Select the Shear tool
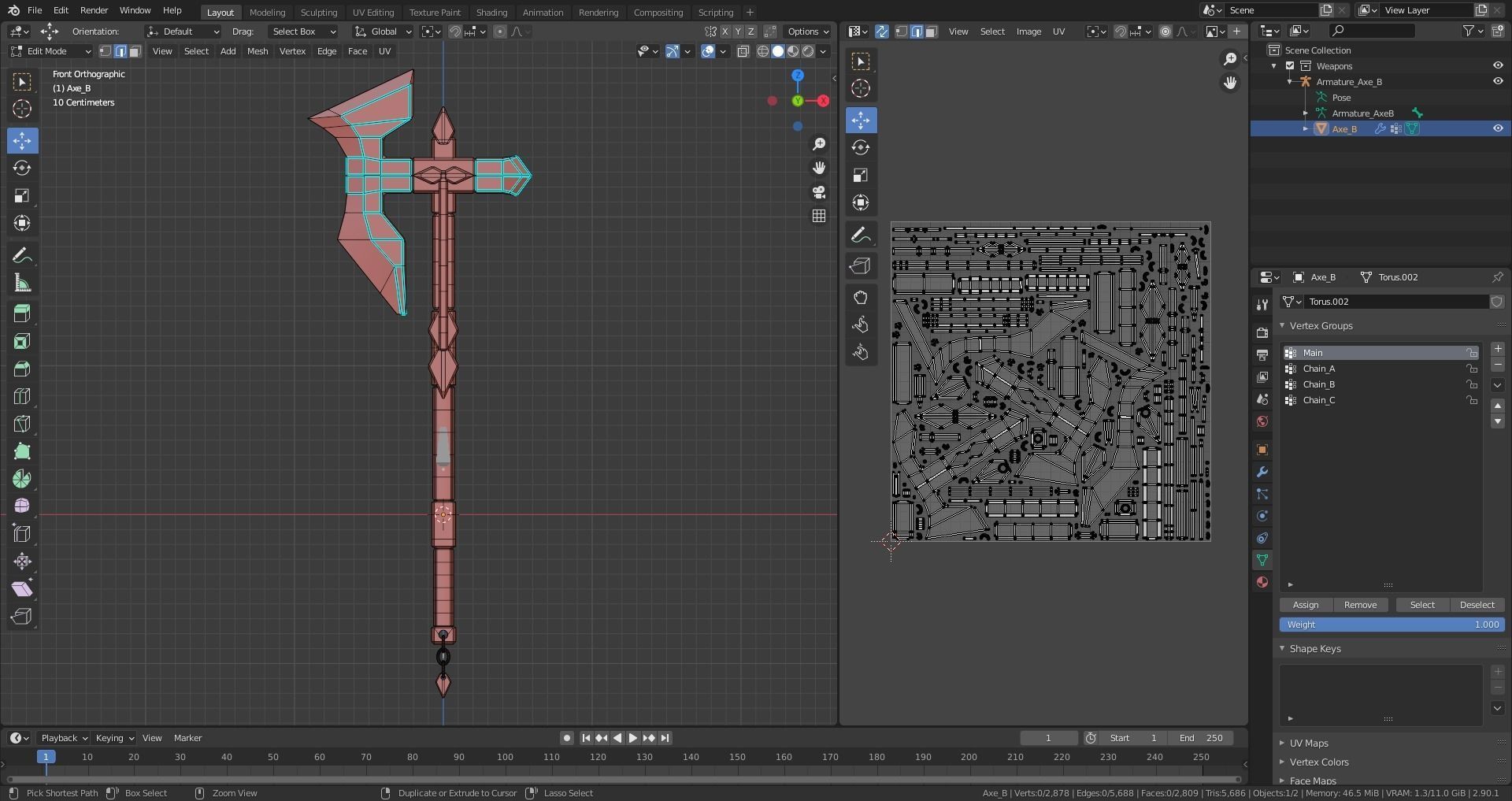 point(22,589)
